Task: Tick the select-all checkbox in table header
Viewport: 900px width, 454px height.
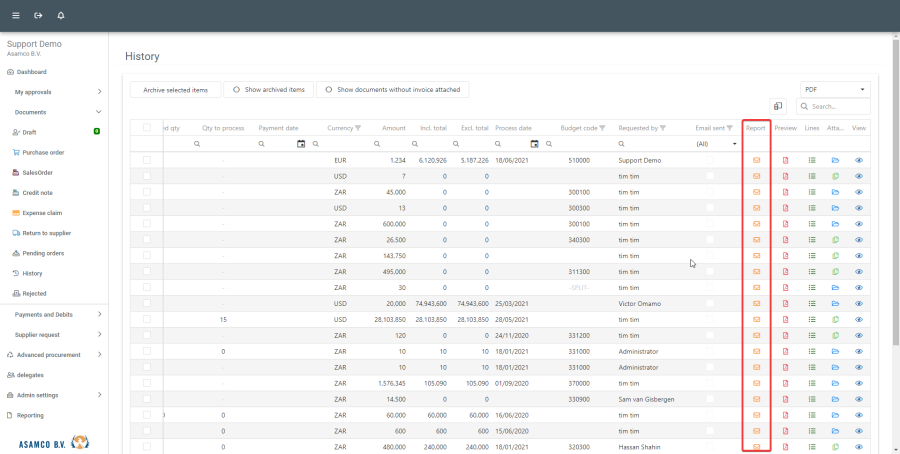Action: click(x=147, y=128)
